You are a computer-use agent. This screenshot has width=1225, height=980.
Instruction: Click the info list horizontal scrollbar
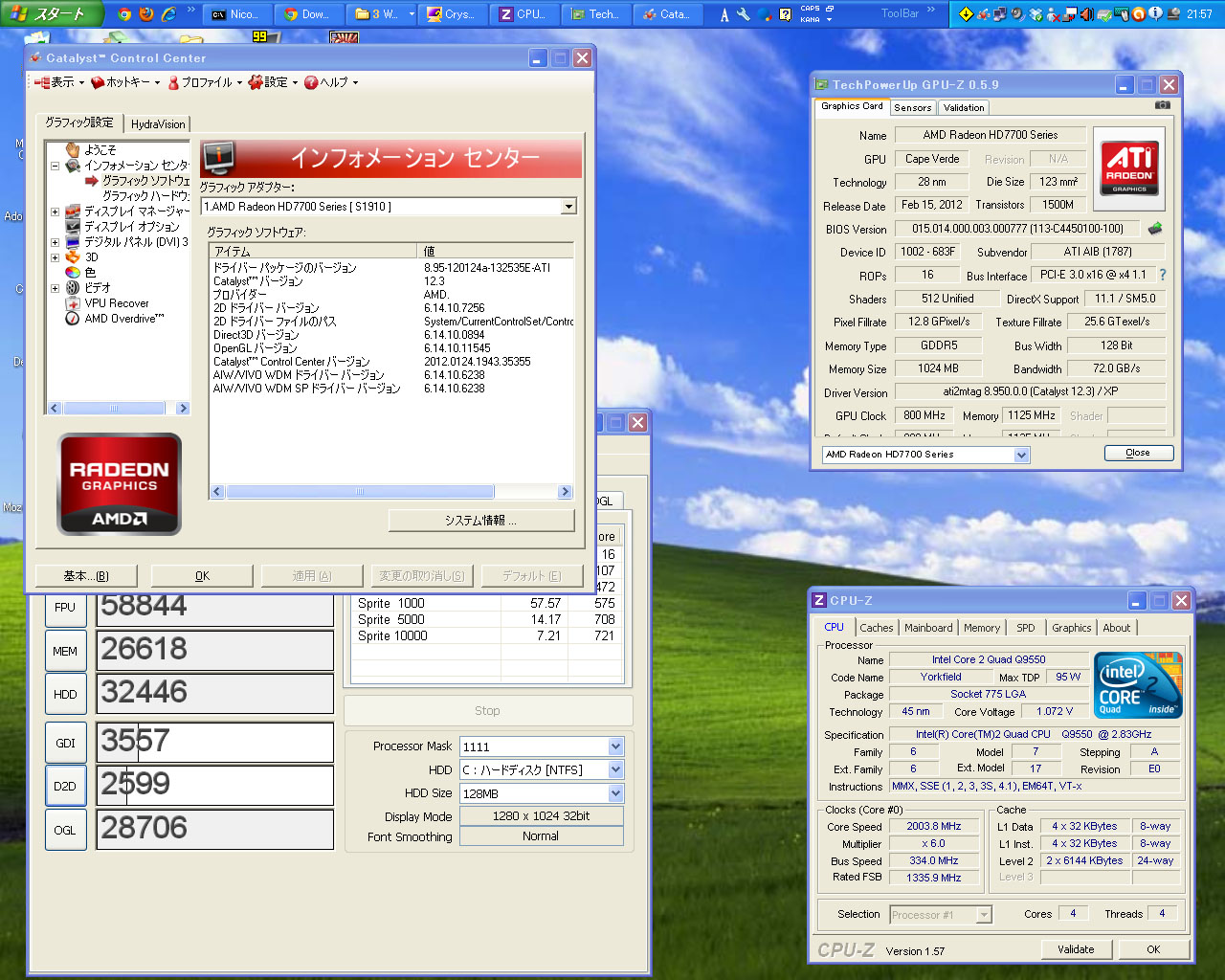(360, 492)
